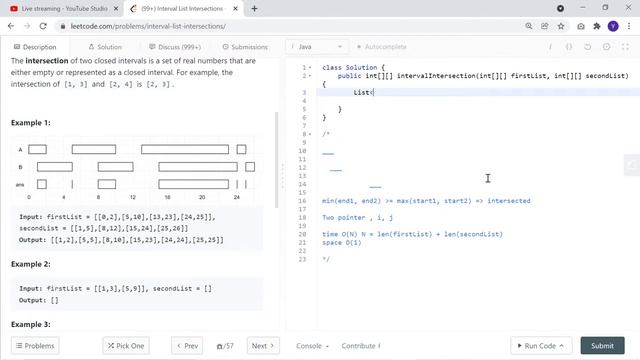Click the recording indicator icon in title bar
The image size is (640, 360).
[560, 8]
